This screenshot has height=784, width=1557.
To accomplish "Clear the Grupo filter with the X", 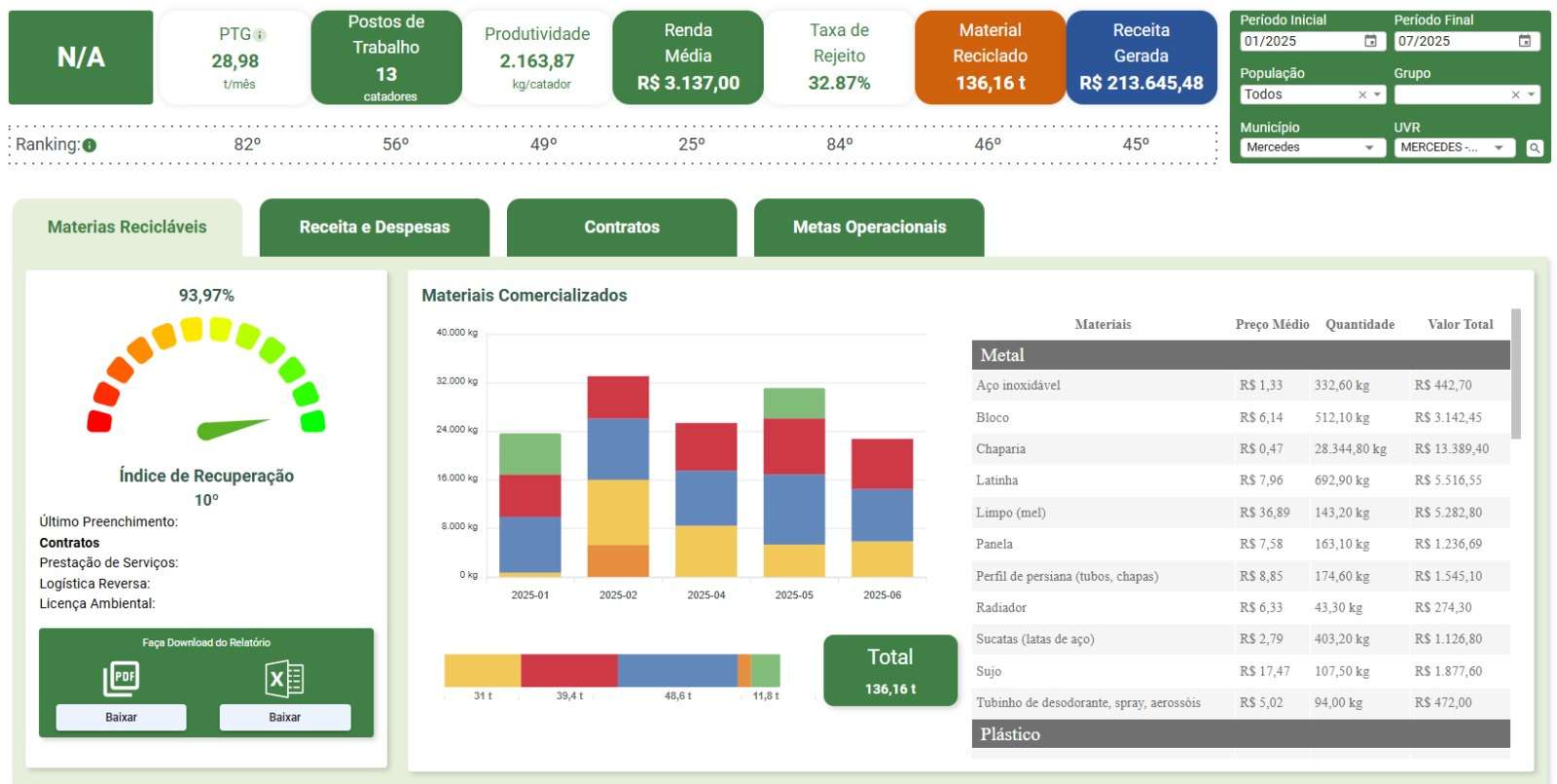I will pyautogui.click(x=1515, y=94).
